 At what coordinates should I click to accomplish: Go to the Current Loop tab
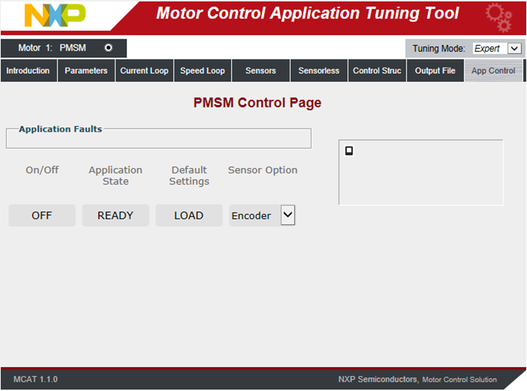click(145, 71)
